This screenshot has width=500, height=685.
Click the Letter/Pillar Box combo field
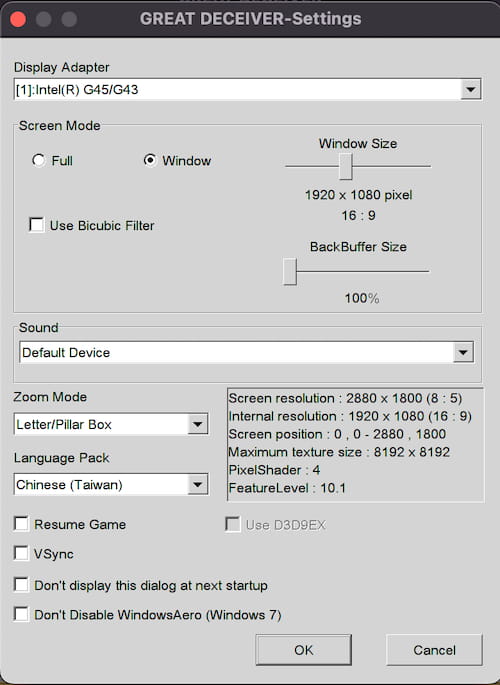tap(111, 424)
